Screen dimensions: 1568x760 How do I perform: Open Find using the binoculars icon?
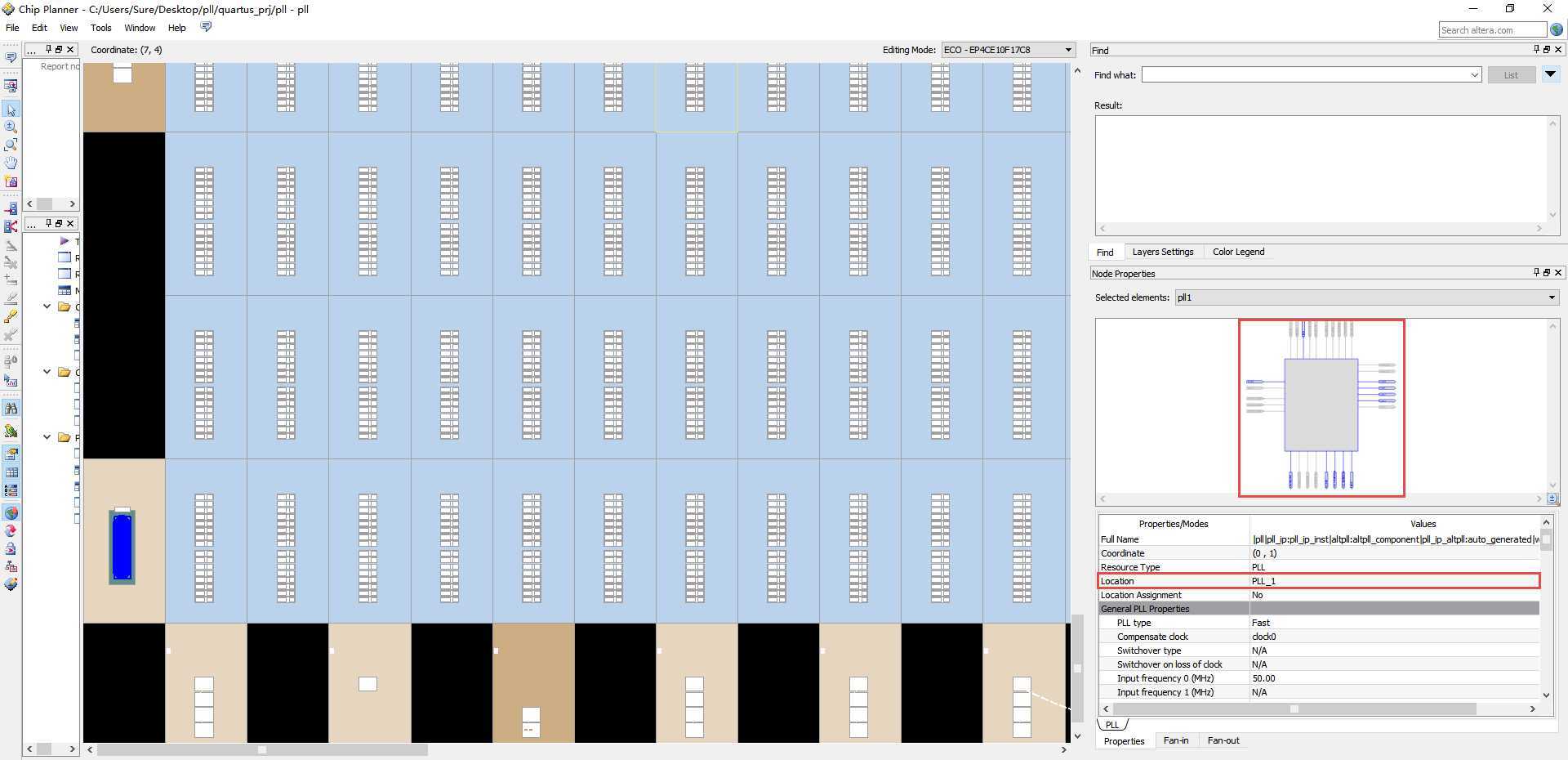11,407
